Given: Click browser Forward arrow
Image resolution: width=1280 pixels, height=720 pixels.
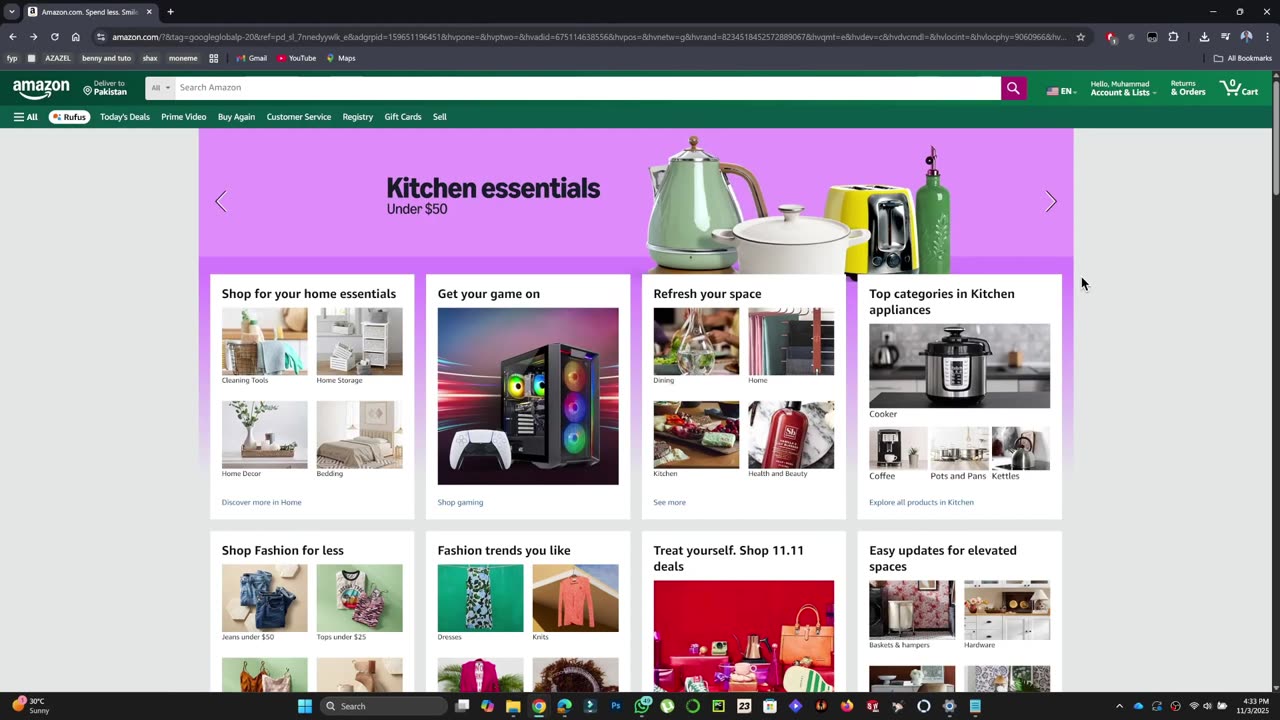Looking at the screenshot, I should [x=33, y=37].
